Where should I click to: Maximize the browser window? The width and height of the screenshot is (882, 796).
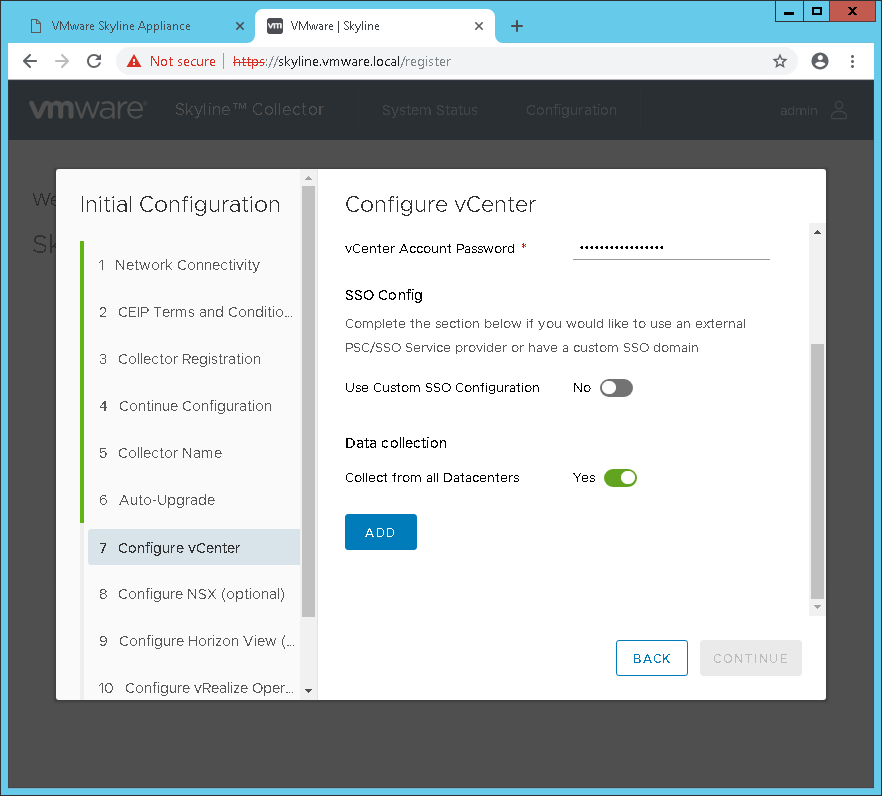[x=817, y=11]
